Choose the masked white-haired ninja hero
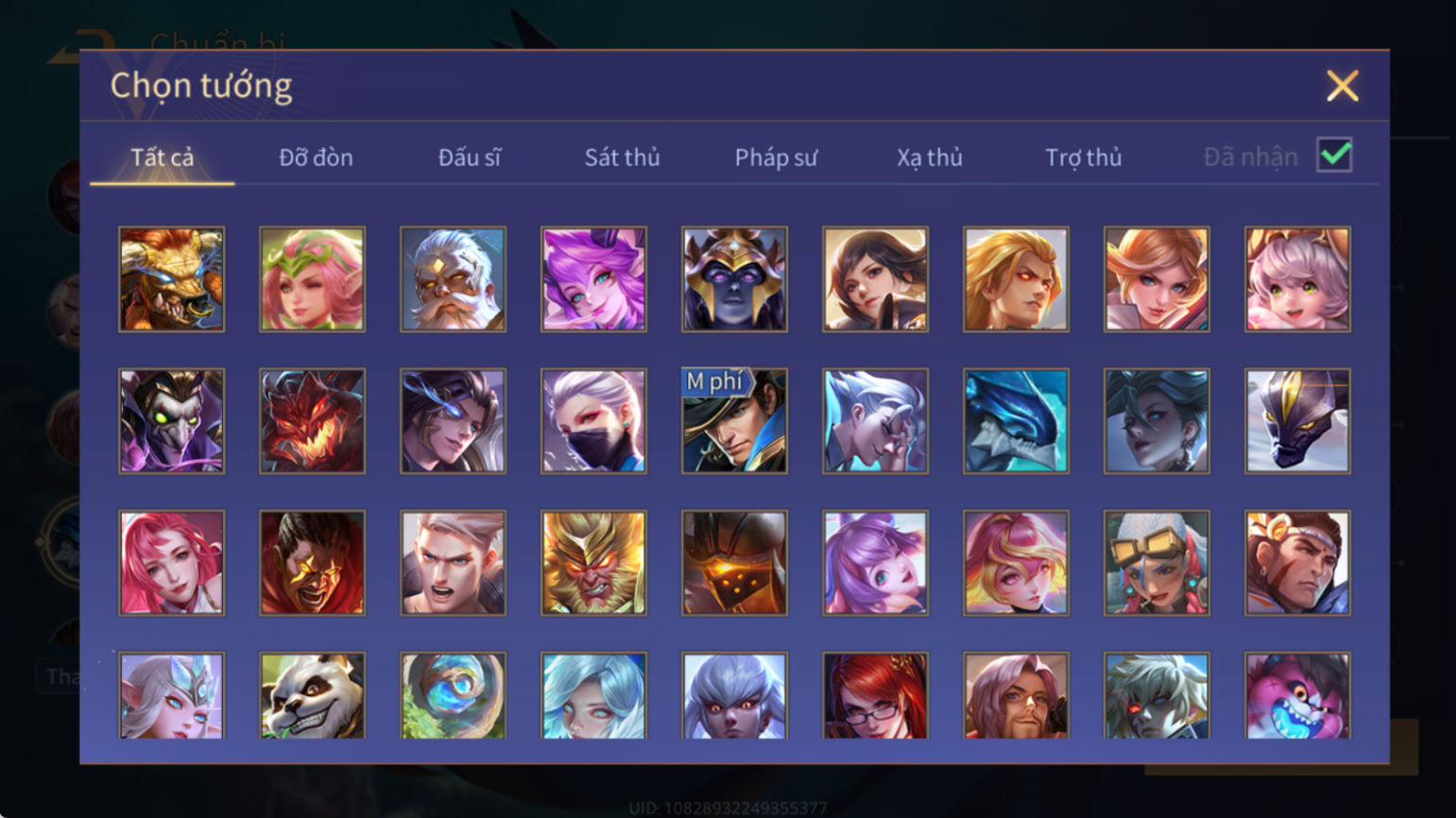This screenshot has height=818, width=1456. click(x=593, y=421)
